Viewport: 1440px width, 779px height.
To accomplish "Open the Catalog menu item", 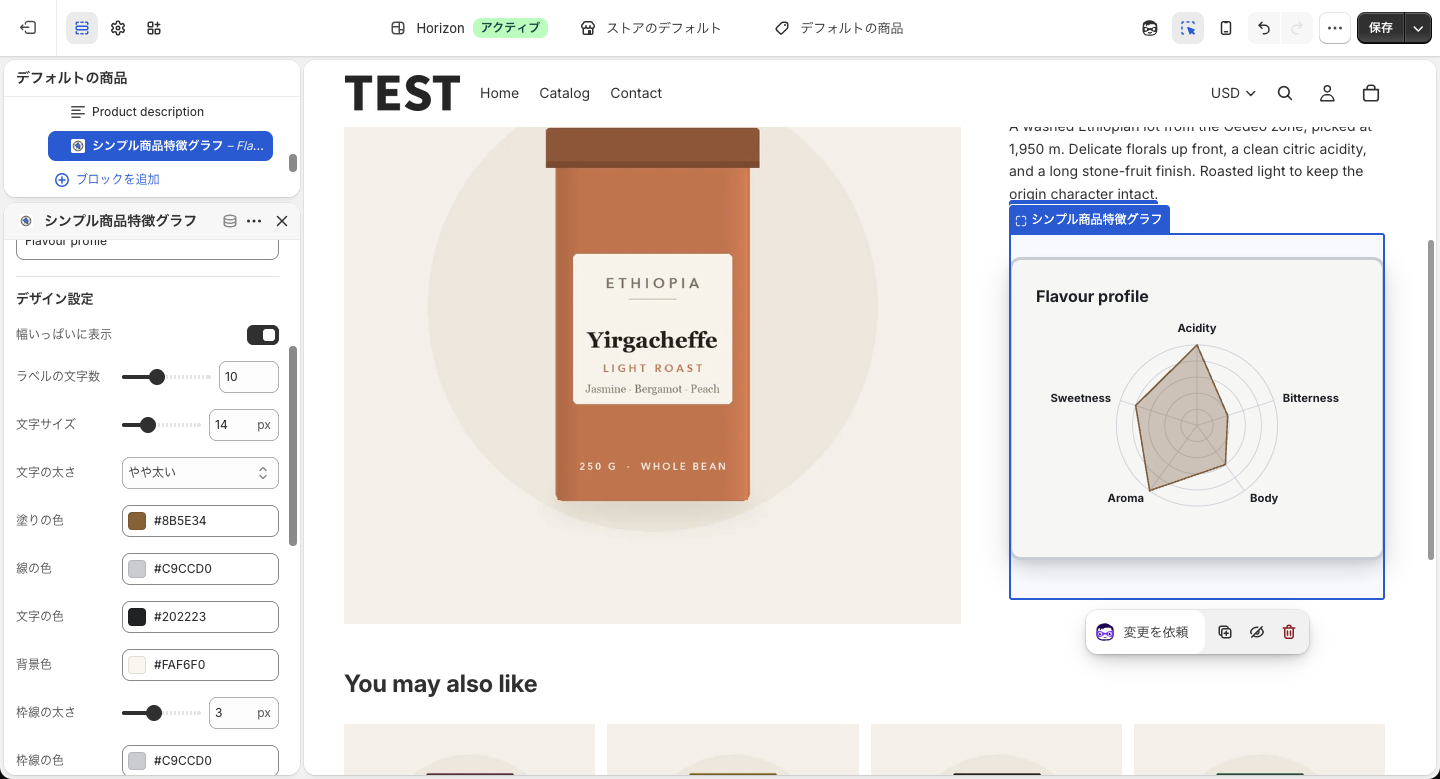I will [564, 93].
